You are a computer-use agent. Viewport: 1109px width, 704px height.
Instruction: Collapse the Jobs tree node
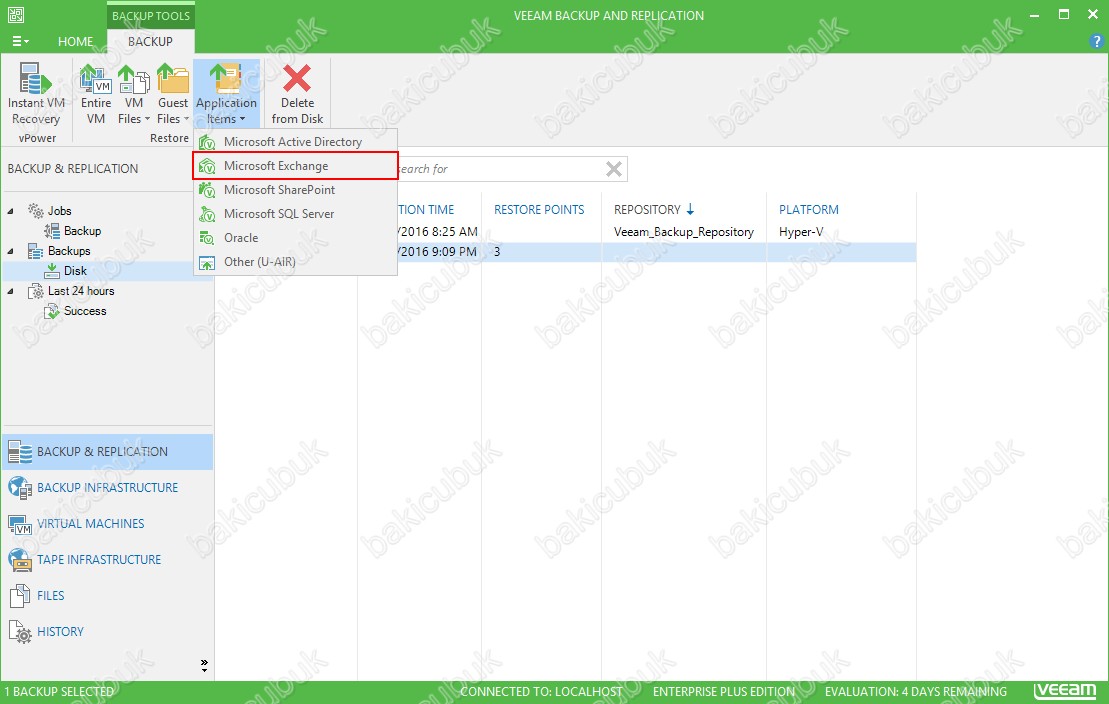(x=10, y=211)
